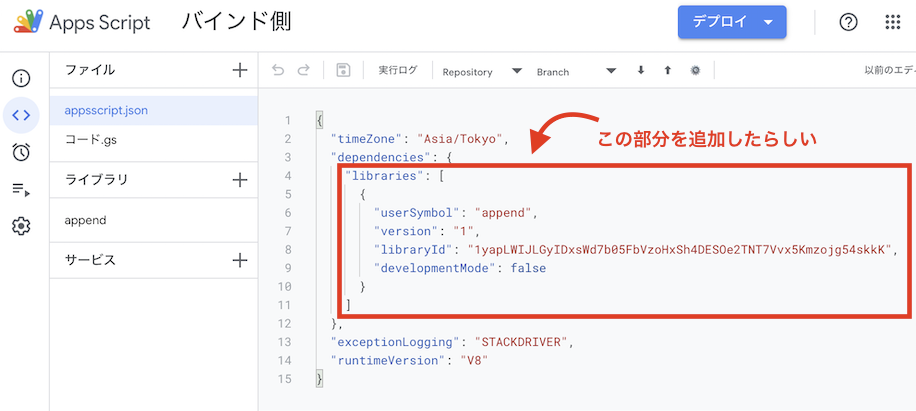Click the バインド側 project title
Image resolution: width=916 pixels, height=411 pixels.
point(236,22)
